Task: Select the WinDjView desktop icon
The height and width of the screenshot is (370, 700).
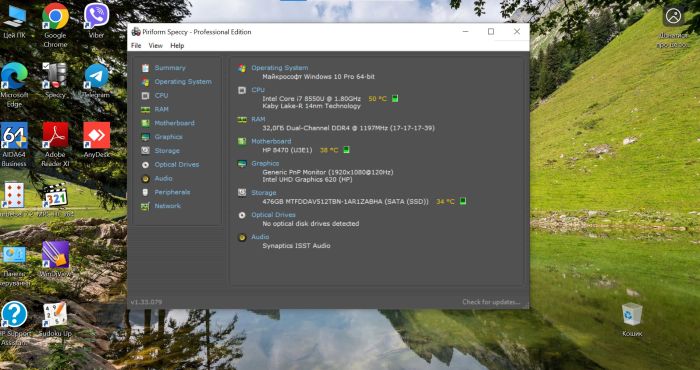Action: (55, 259)
